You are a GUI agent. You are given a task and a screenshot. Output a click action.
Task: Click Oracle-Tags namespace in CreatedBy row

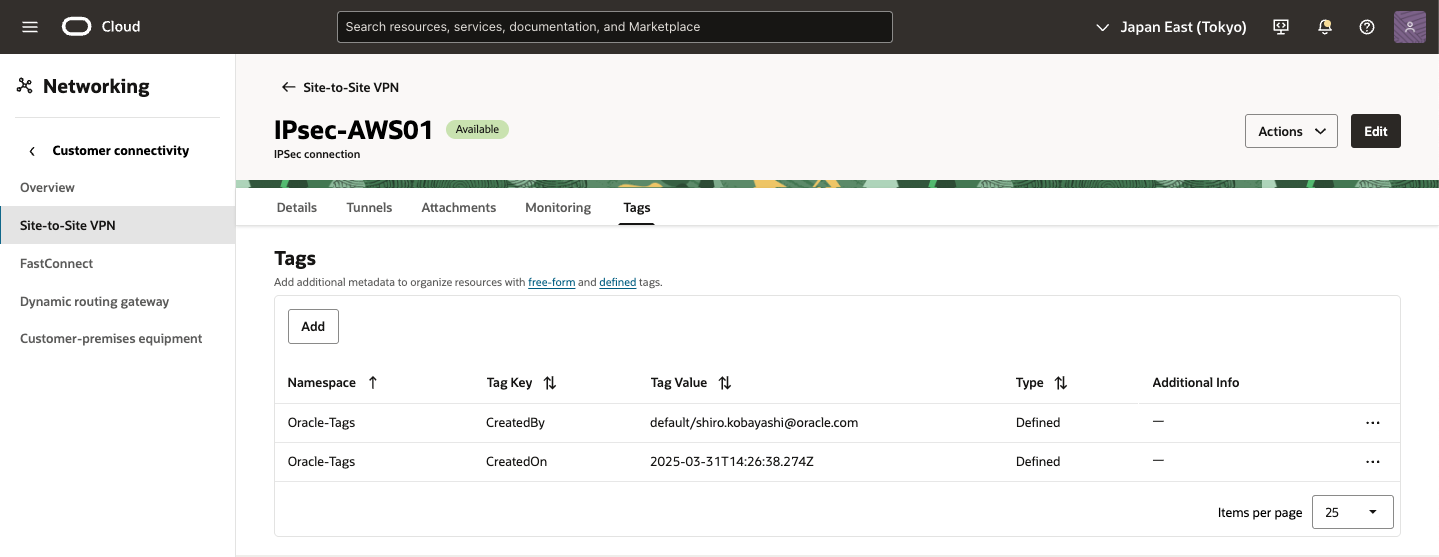321,423
